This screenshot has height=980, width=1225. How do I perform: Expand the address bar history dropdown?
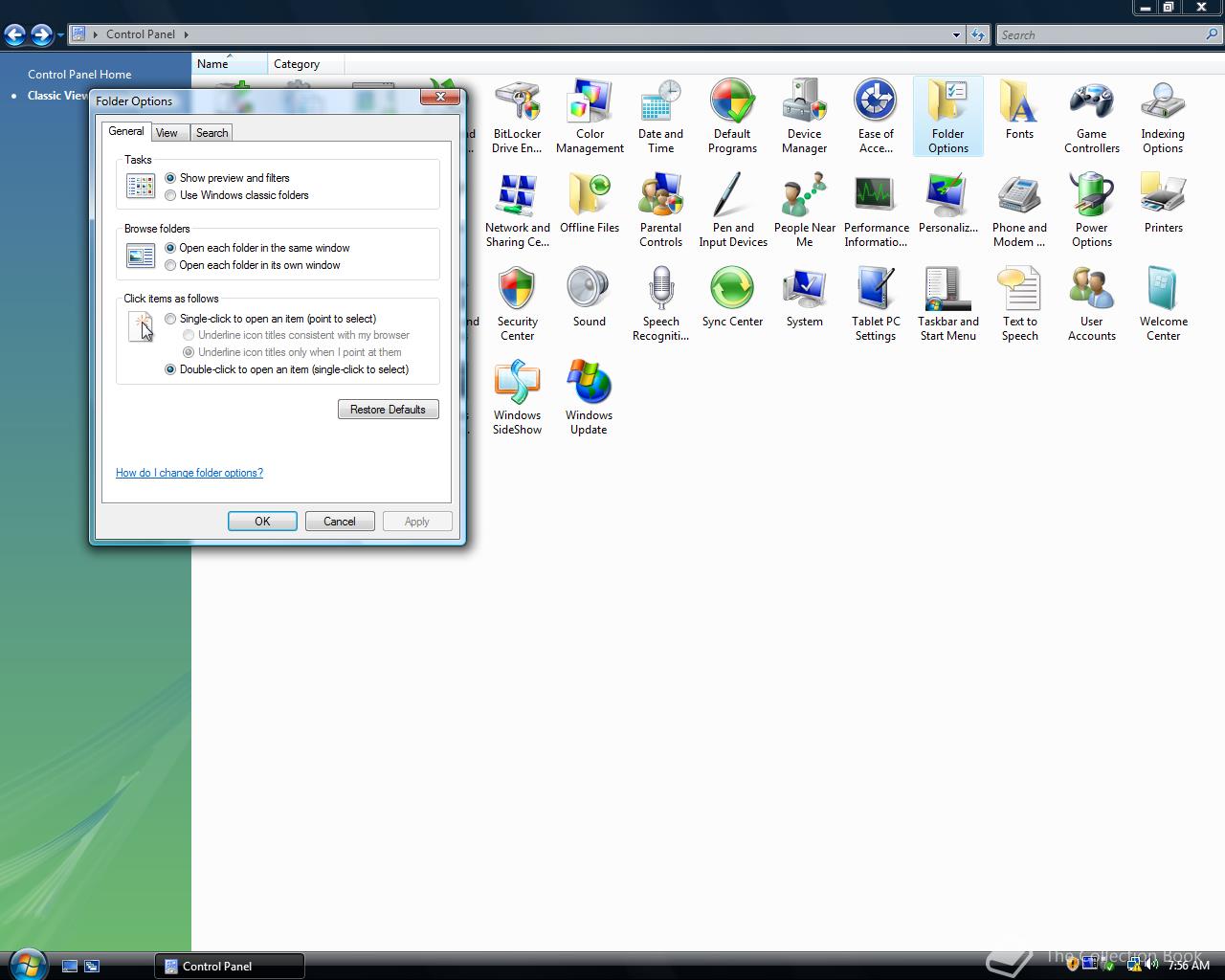(x=956, y=34)
